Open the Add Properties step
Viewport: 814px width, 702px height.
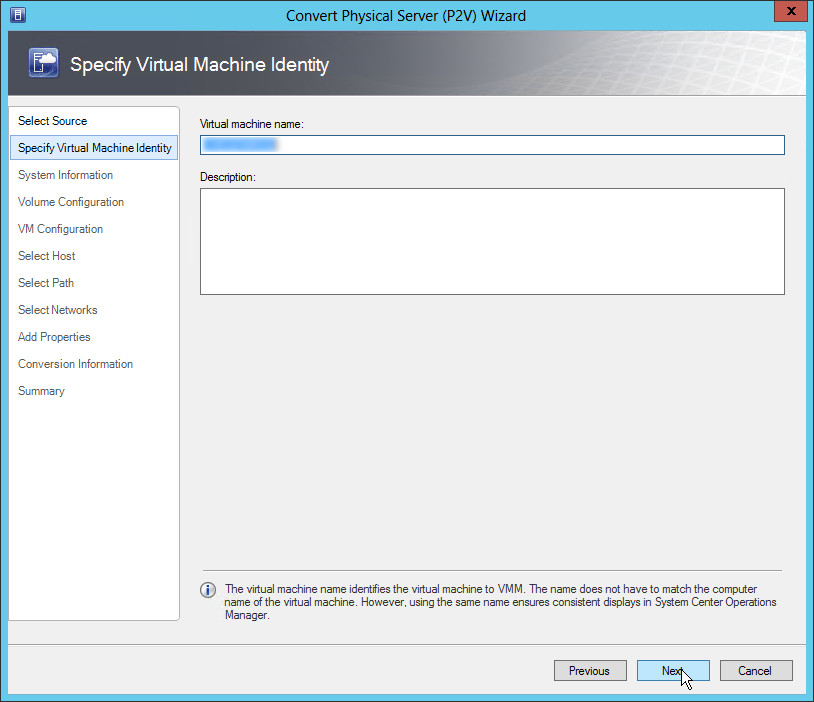pos(54,337)
